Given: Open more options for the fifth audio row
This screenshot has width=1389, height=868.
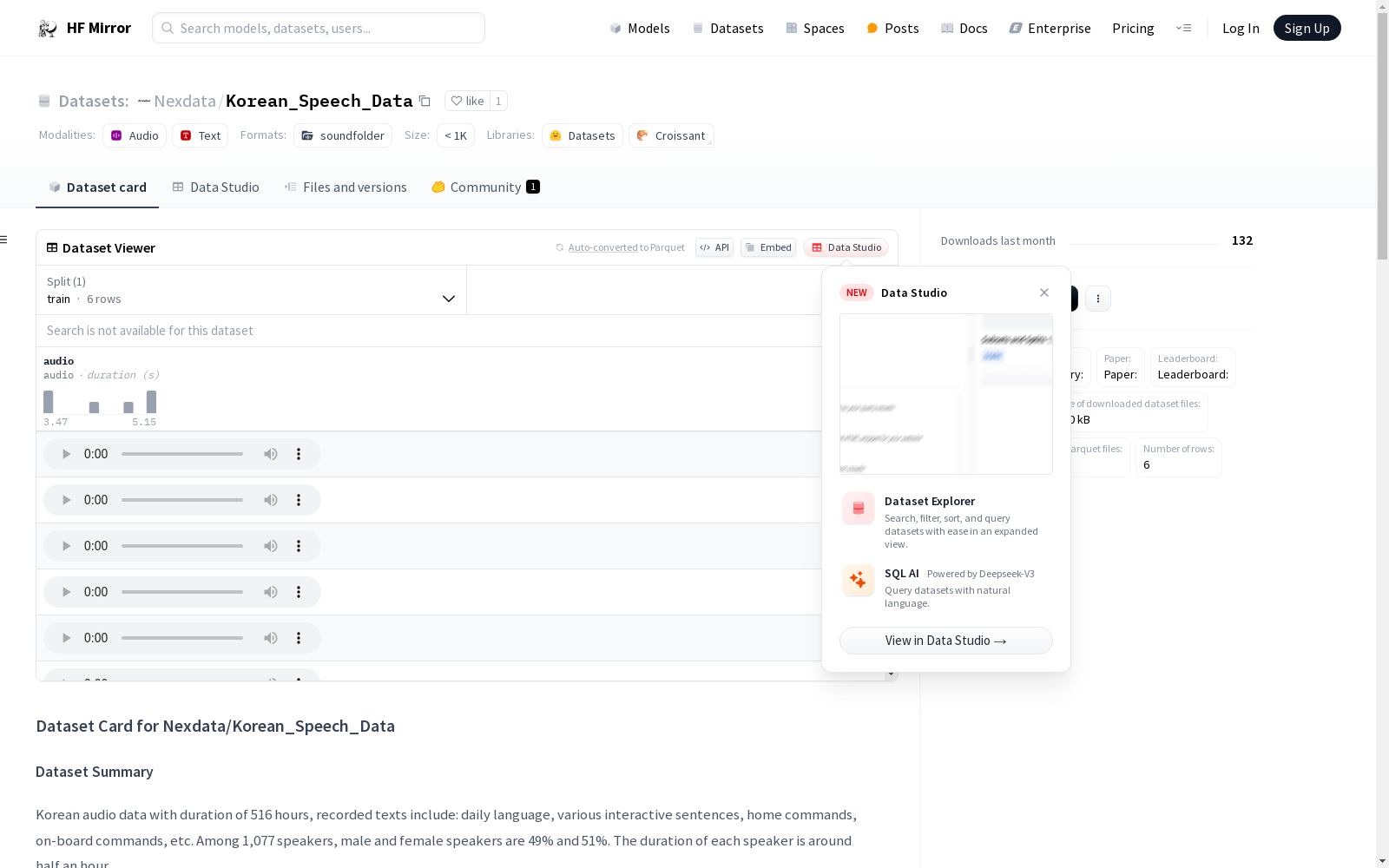Looking at the screenshot, I should tap(299, 638).
